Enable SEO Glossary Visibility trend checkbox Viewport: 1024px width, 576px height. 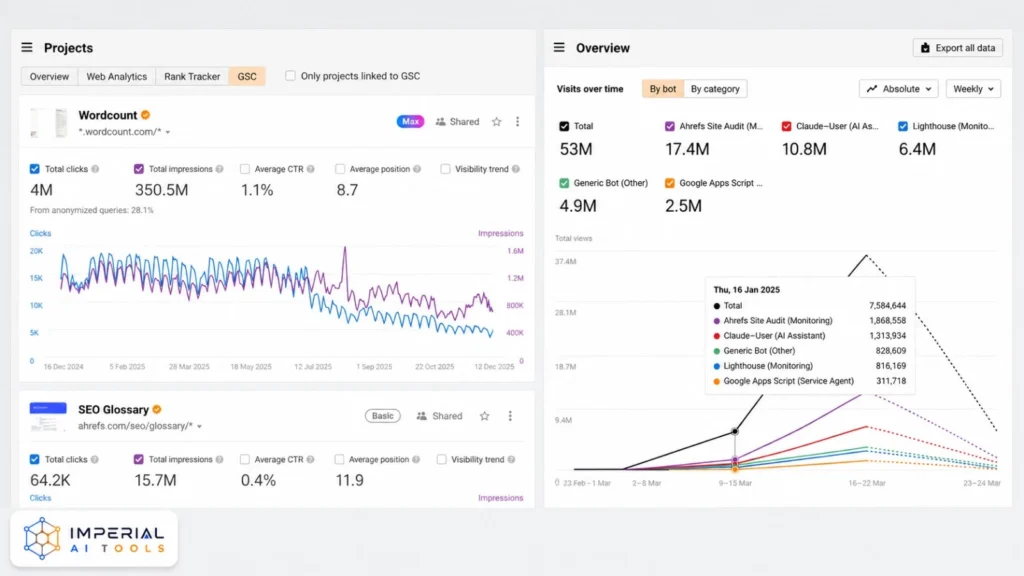(441, 460)
